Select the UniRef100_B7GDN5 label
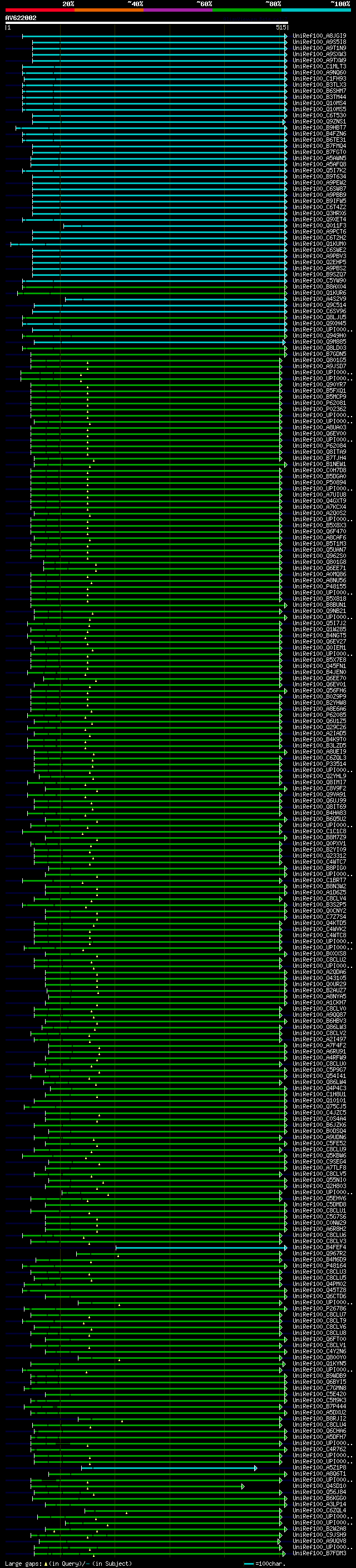This screenshot has width=356, height=1568. [319, 354]
